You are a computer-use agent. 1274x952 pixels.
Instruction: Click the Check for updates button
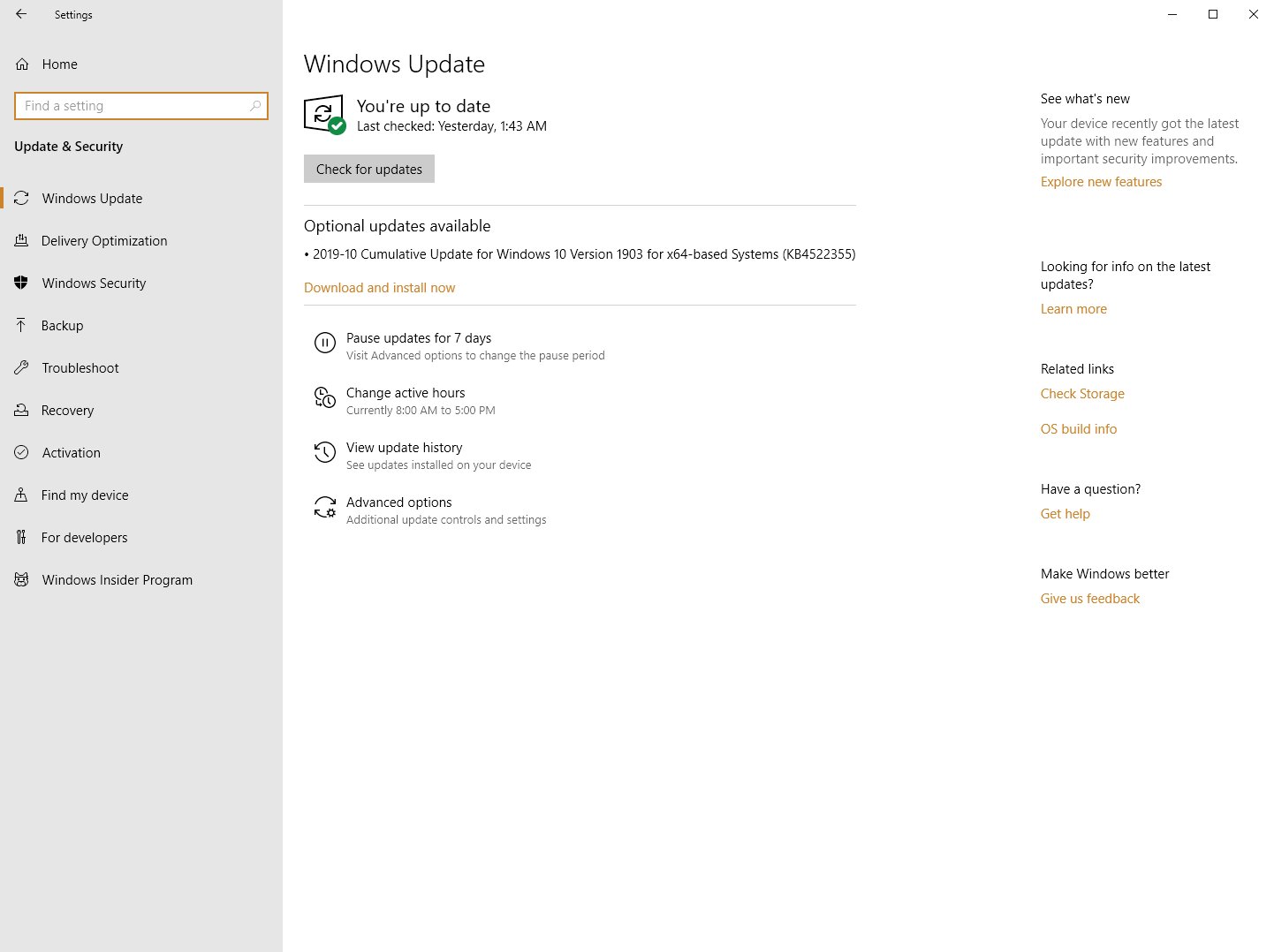pyautogui.click(x=369, y=169)
